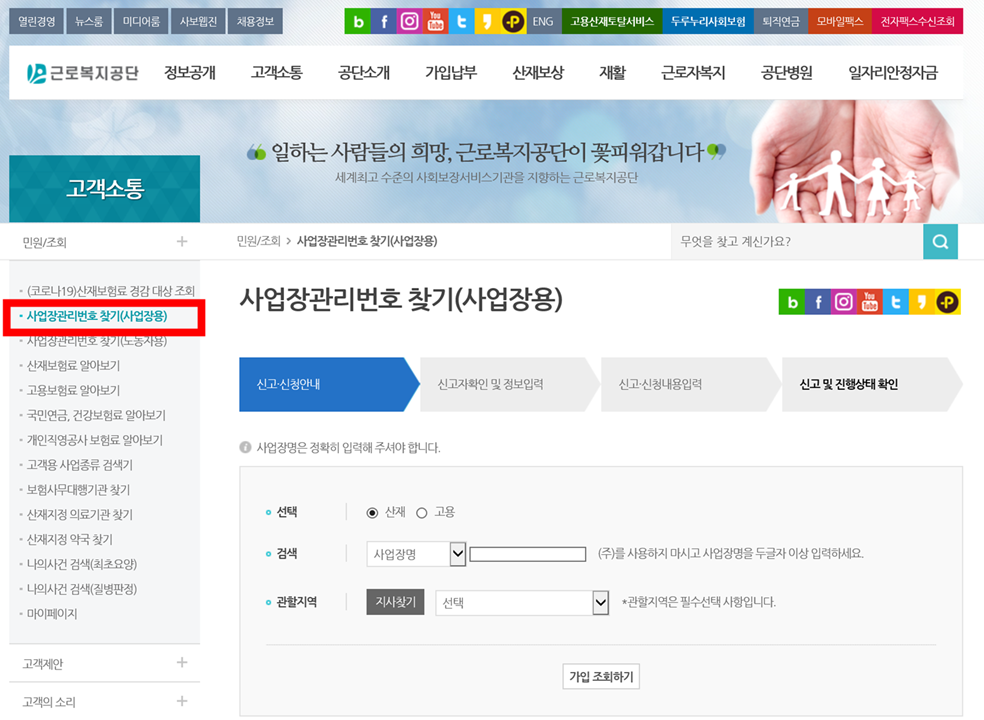
Task: Select the 고용 radio button
Action: point(422,513)
